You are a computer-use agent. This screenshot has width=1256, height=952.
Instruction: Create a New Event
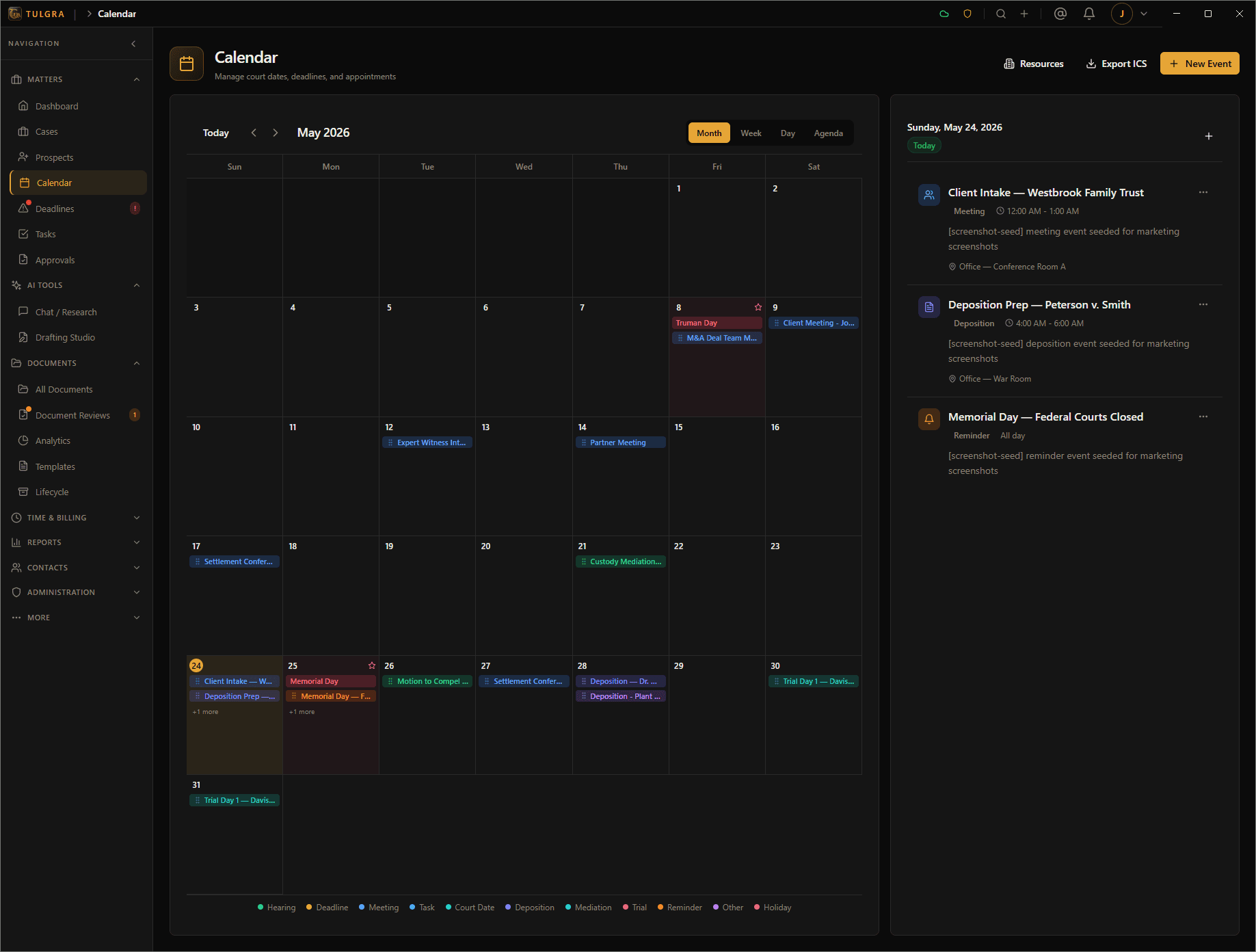1200,64
